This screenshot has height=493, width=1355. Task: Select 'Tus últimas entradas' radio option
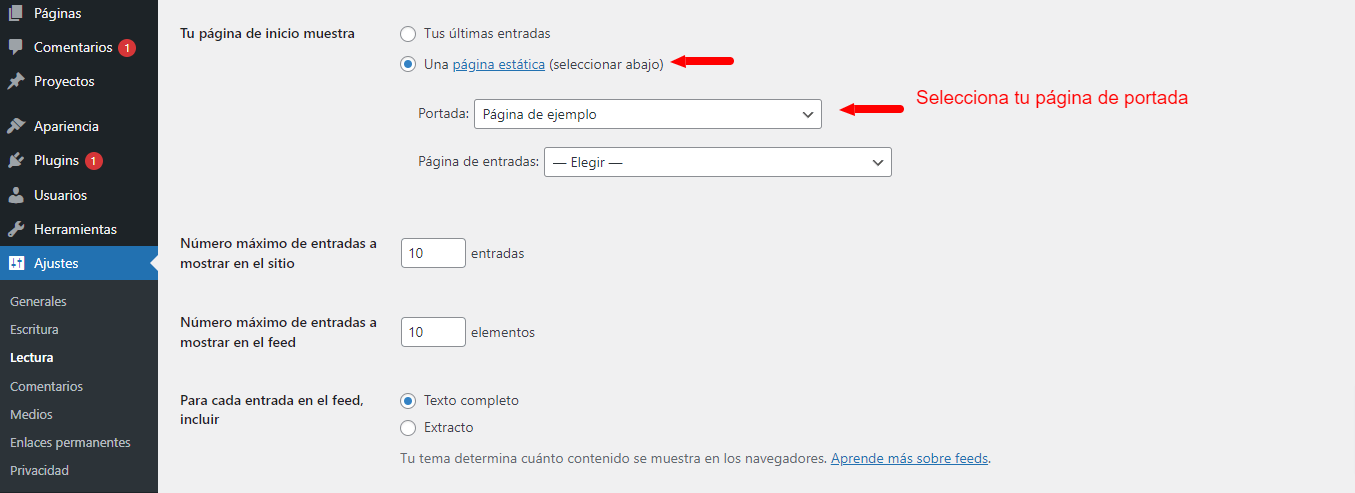click(408, 33)
